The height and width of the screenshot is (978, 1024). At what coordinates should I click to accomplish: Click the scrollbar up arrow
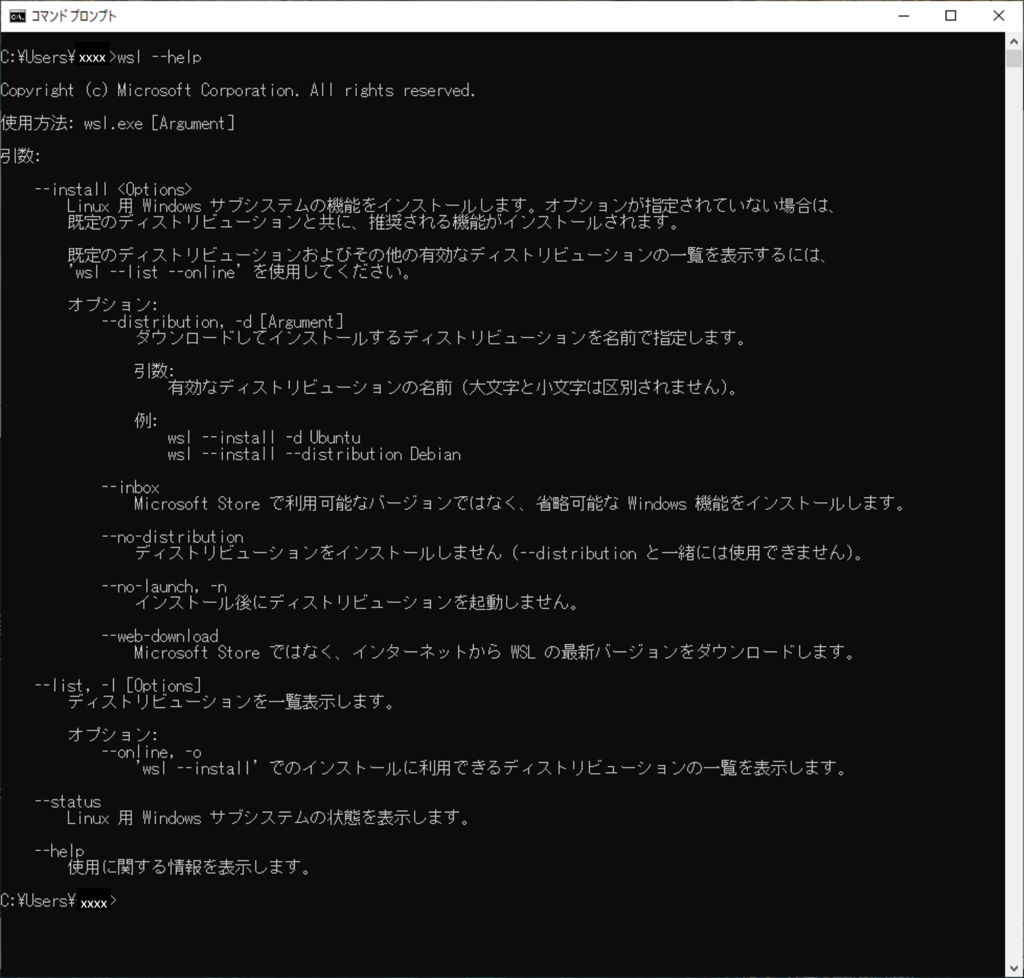click(x=1014, y=41)
